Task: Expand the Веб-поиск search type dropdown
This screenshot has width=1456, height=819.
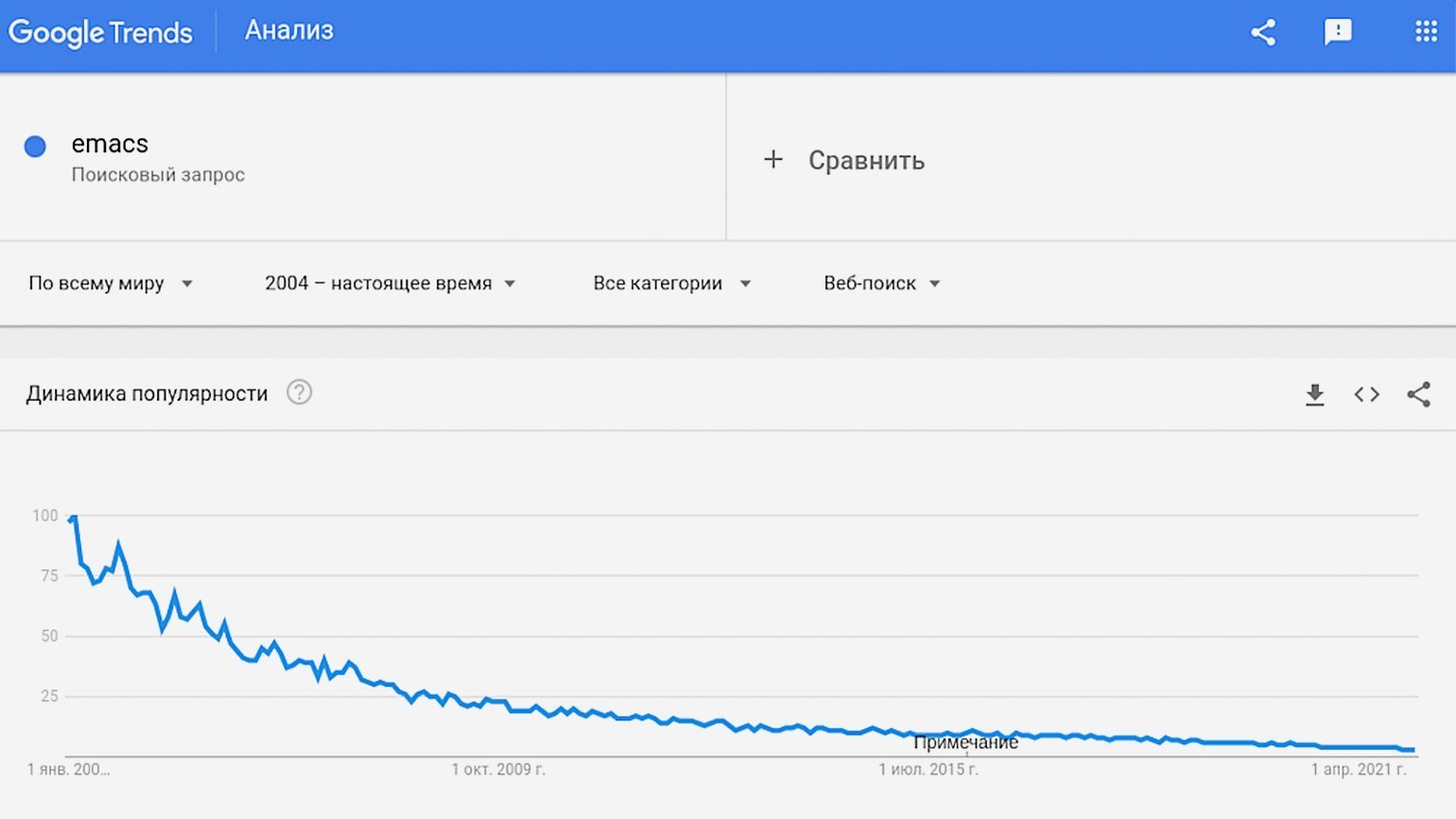Action: (881, 284)
